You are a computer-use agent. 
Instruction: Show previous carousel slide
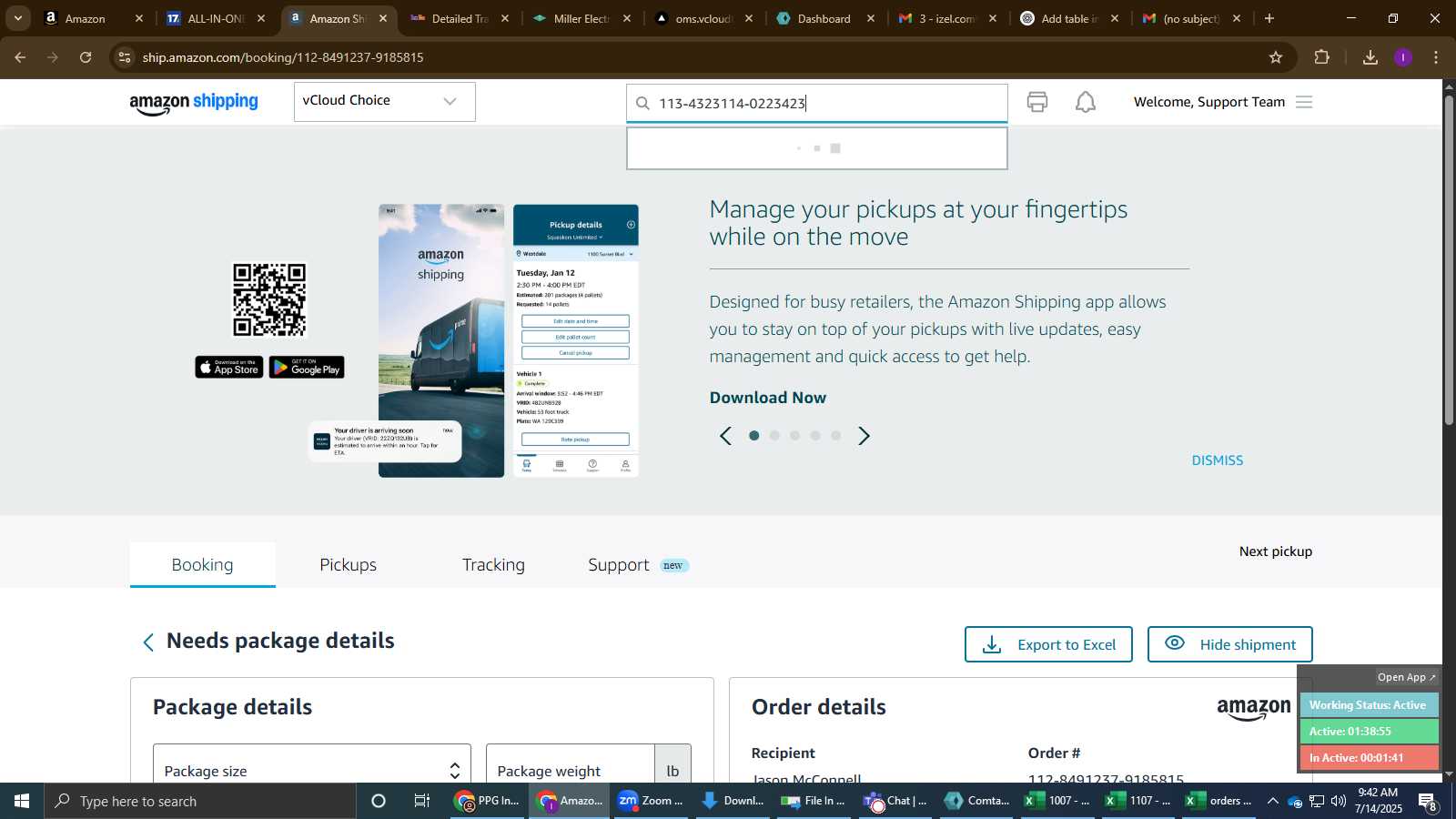725,436
